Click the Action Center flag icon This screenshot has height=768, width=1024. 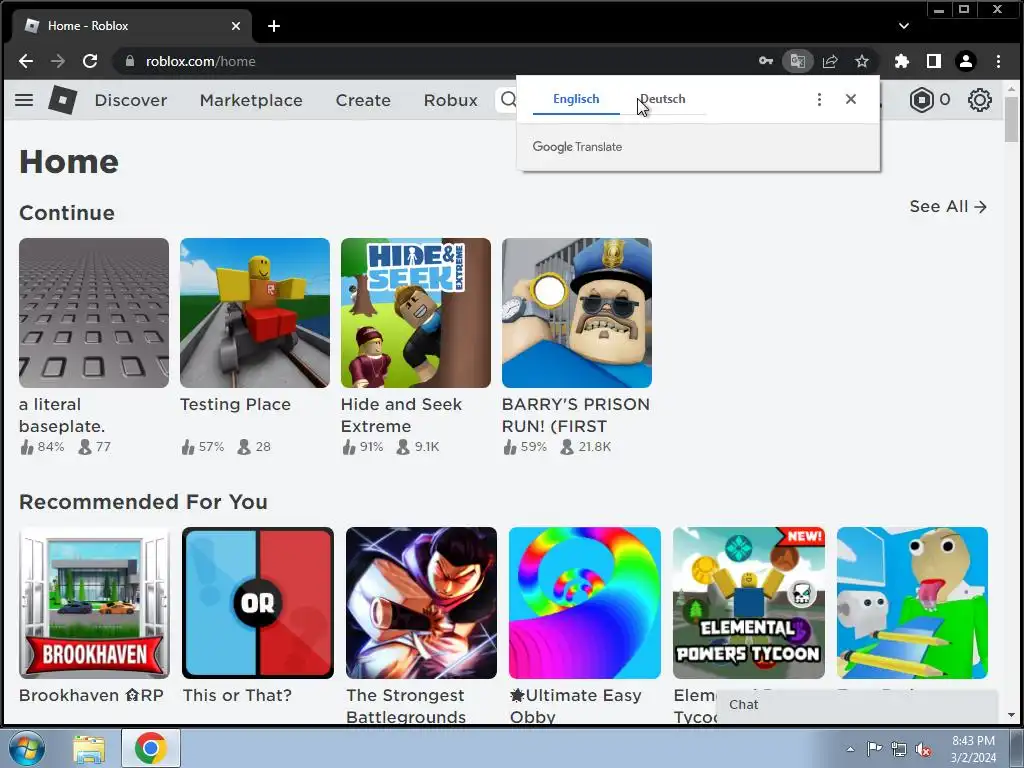pyautogui.click(x=874, y=749)
